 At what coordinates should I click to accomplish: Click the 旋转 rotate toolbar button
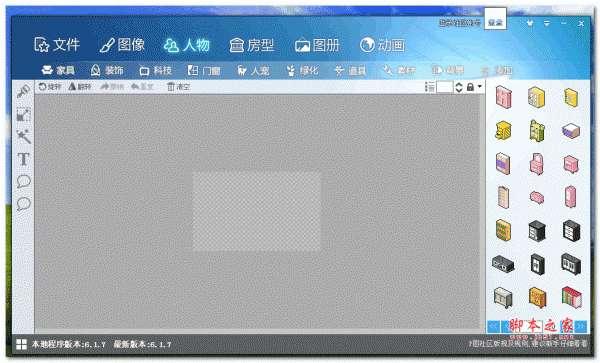point(50,87)
